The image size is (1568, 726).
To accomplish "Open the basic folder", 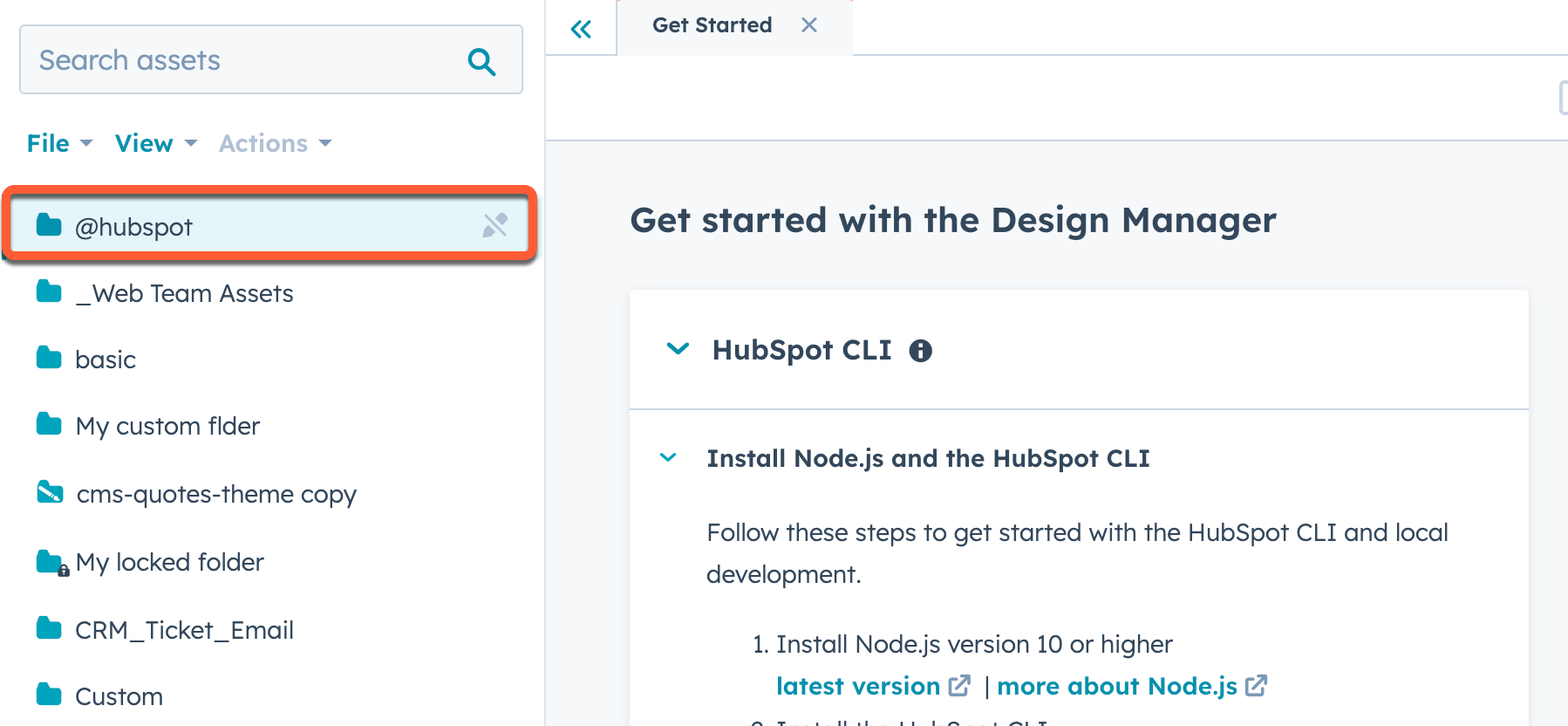I will click(106, 360).
